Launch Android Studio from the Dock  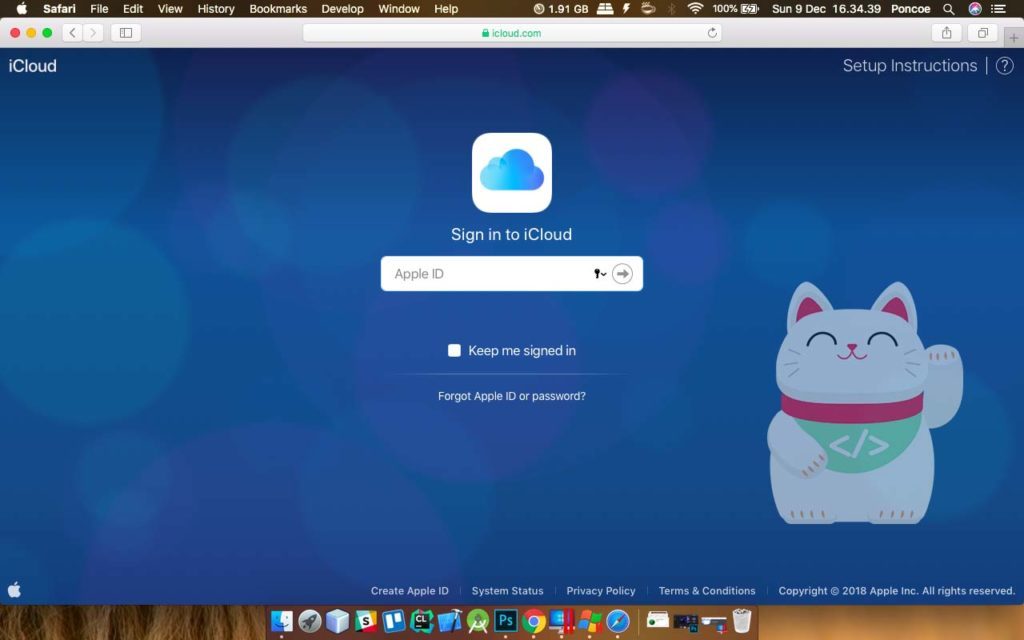[x=477, y=621]
